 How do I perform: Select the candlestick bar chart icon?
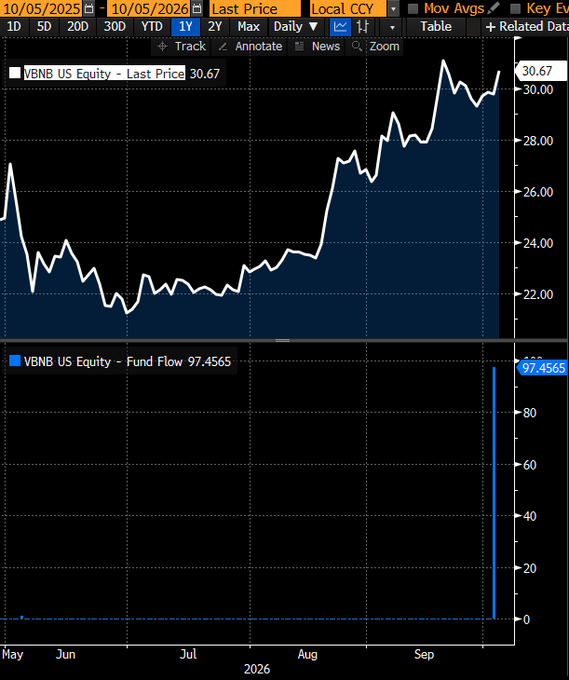pyautogui.click(x=363, y=27)
